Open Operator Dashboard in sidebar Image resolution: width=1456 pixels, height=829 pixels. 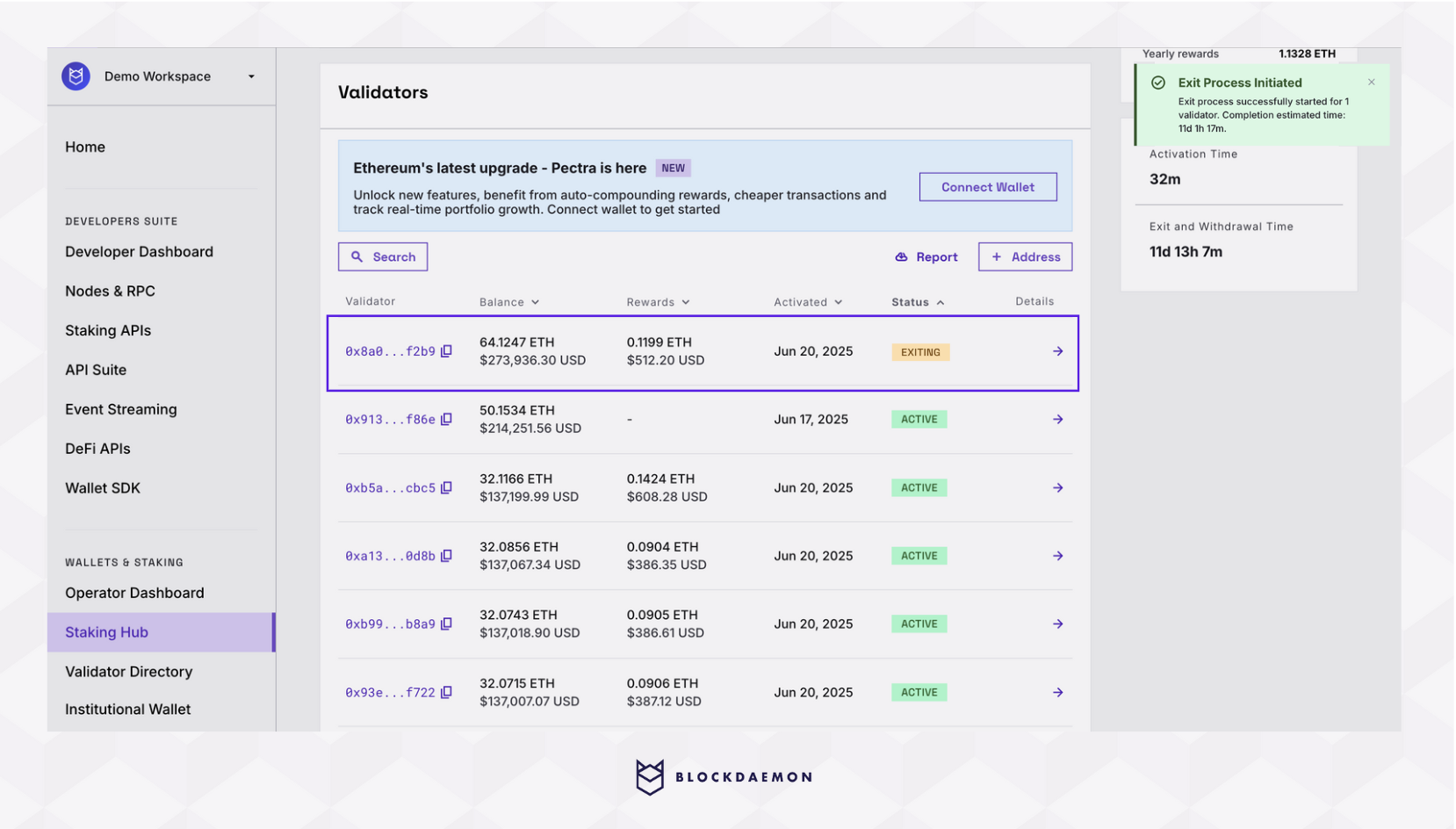pyautogui.click(x=134, y=593)
